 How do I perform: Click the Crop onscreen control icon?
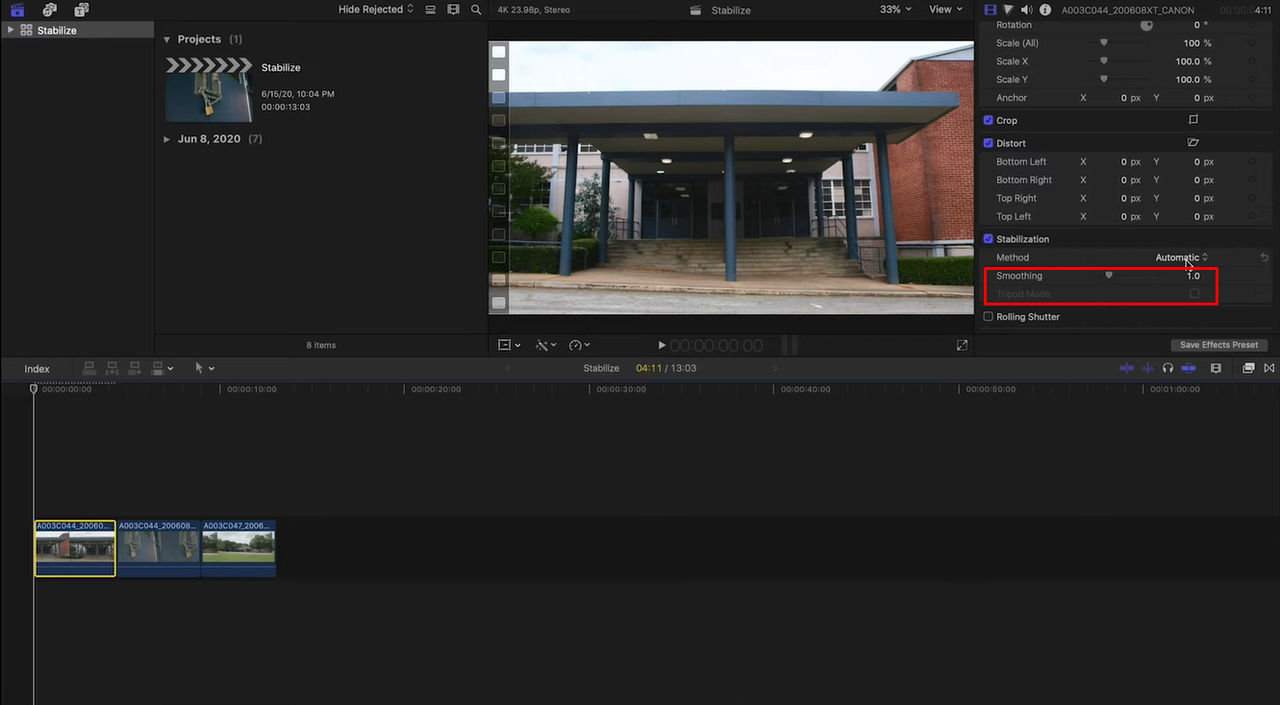(x=1193, y=120)
